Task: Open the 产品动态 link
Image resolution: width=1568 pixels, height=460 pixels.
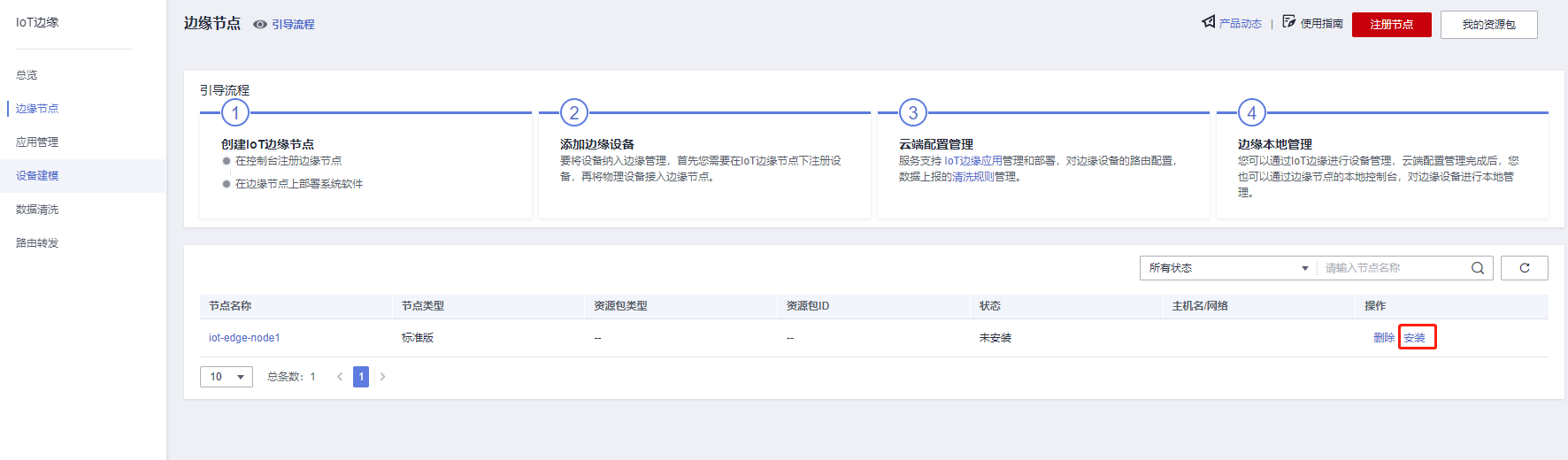Action: [1241, 24]
